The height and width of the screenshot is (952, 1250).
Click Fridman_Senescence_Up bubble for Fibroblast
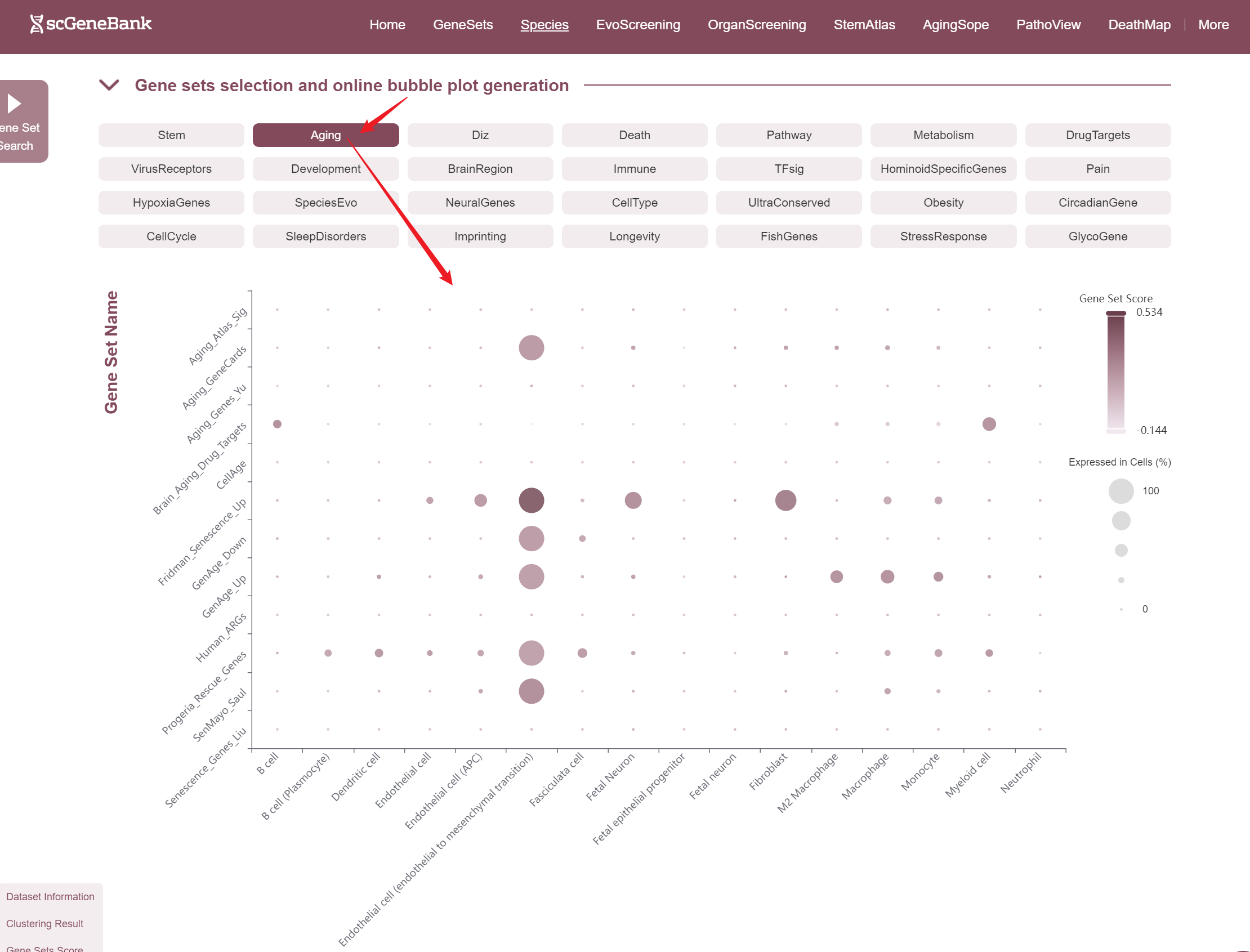785,500
